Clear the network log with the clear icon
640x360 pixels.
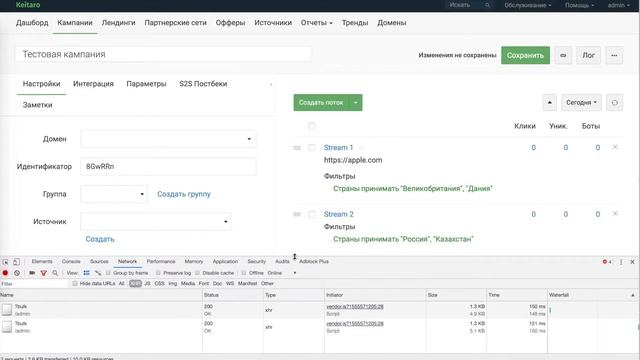(x=17, y=273)
